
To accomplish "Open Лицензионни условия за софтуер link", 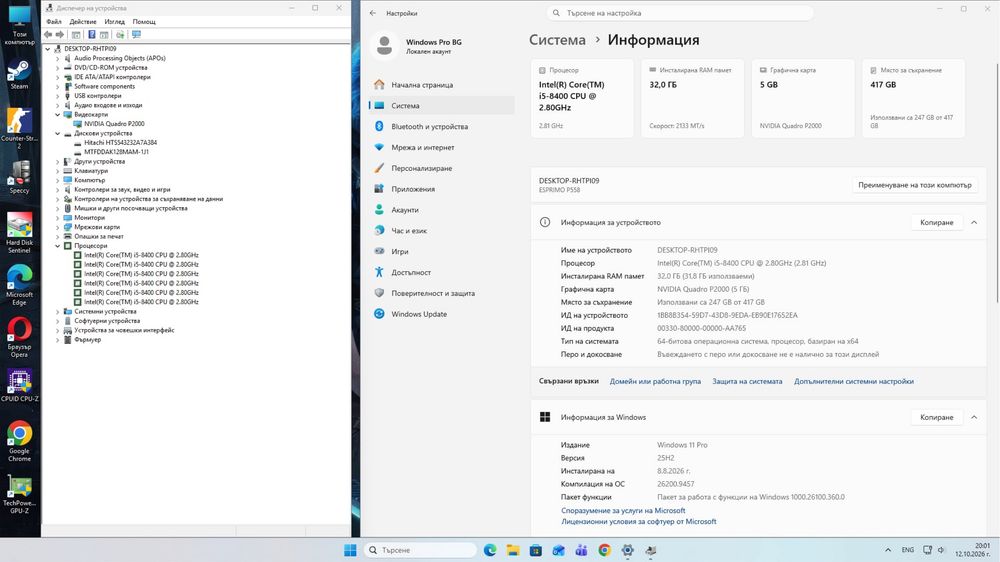I will [x=638, y=522].
